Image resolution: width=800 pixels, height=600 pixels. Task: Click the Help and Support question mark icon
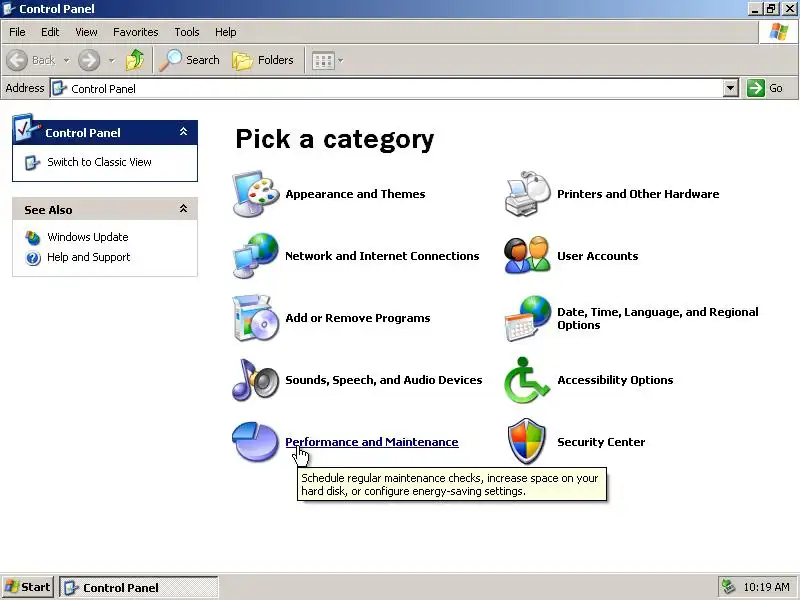(x=33, y=258)
